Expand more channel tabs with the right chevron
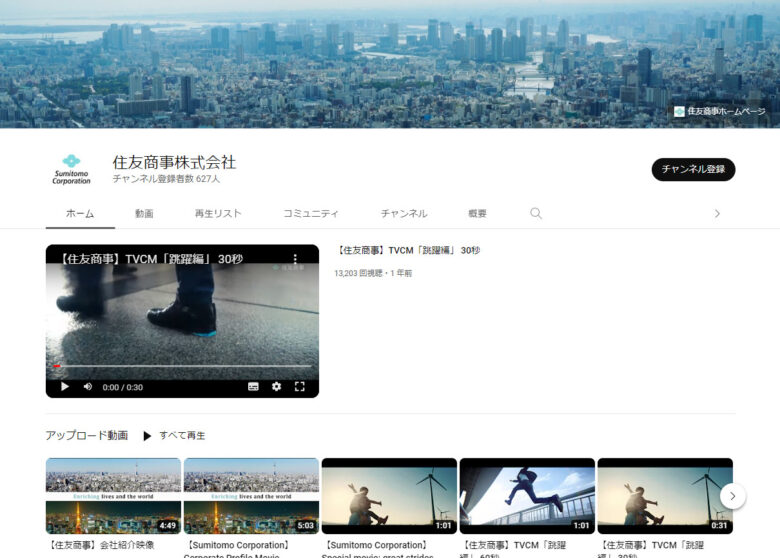This screenshot has height=558, width=780. pyautogui.click(x=717, y=213)
